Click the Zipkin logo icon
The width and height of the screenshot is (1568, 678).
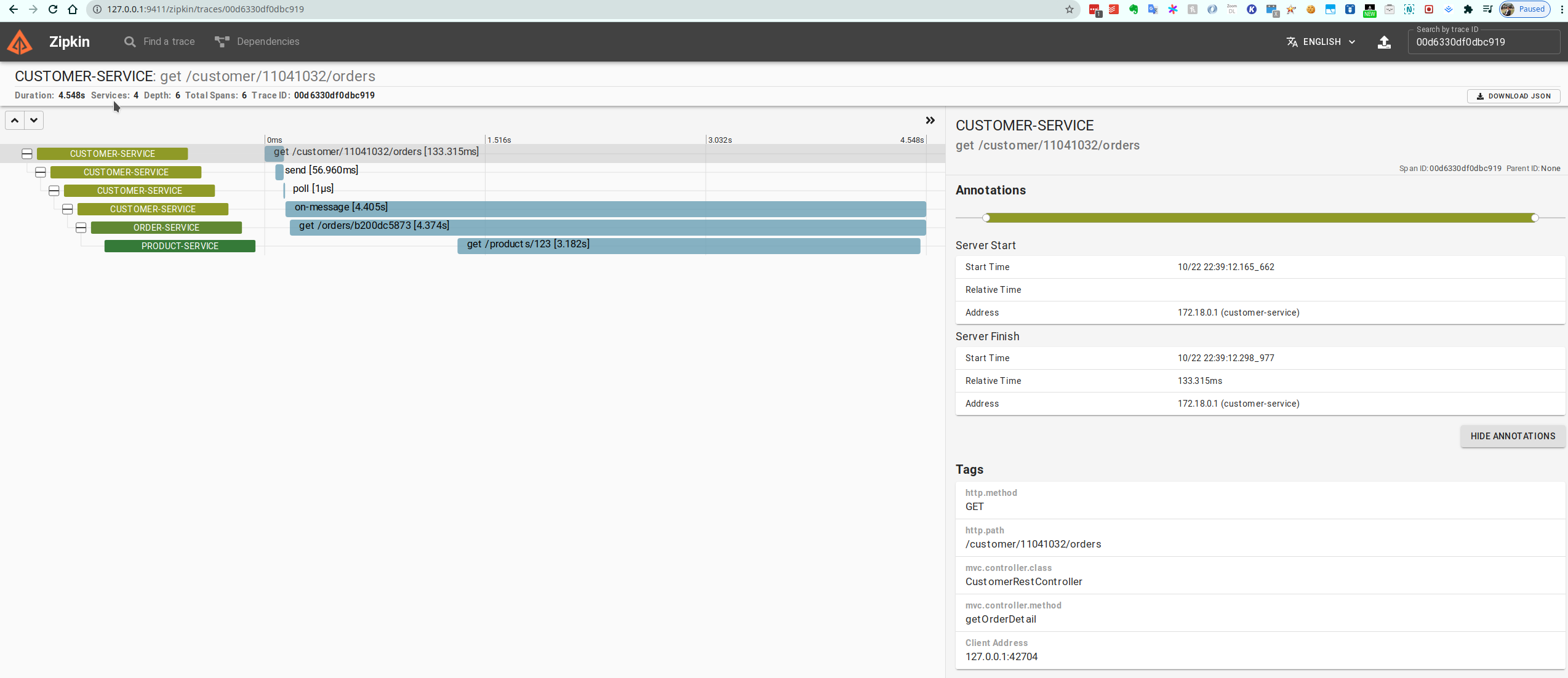(x=19, y=41)
